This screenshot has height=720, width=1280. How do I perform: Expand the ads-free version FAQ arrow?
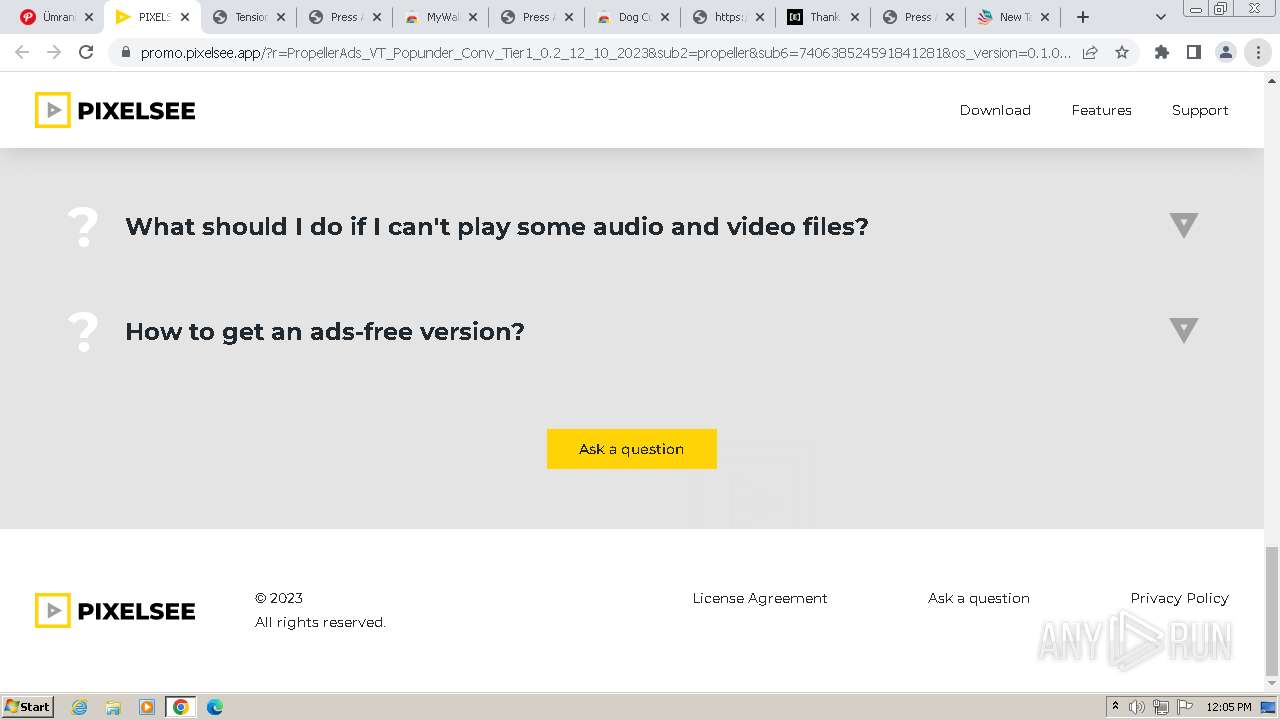pyautogui.click(x=1184, y=330)
